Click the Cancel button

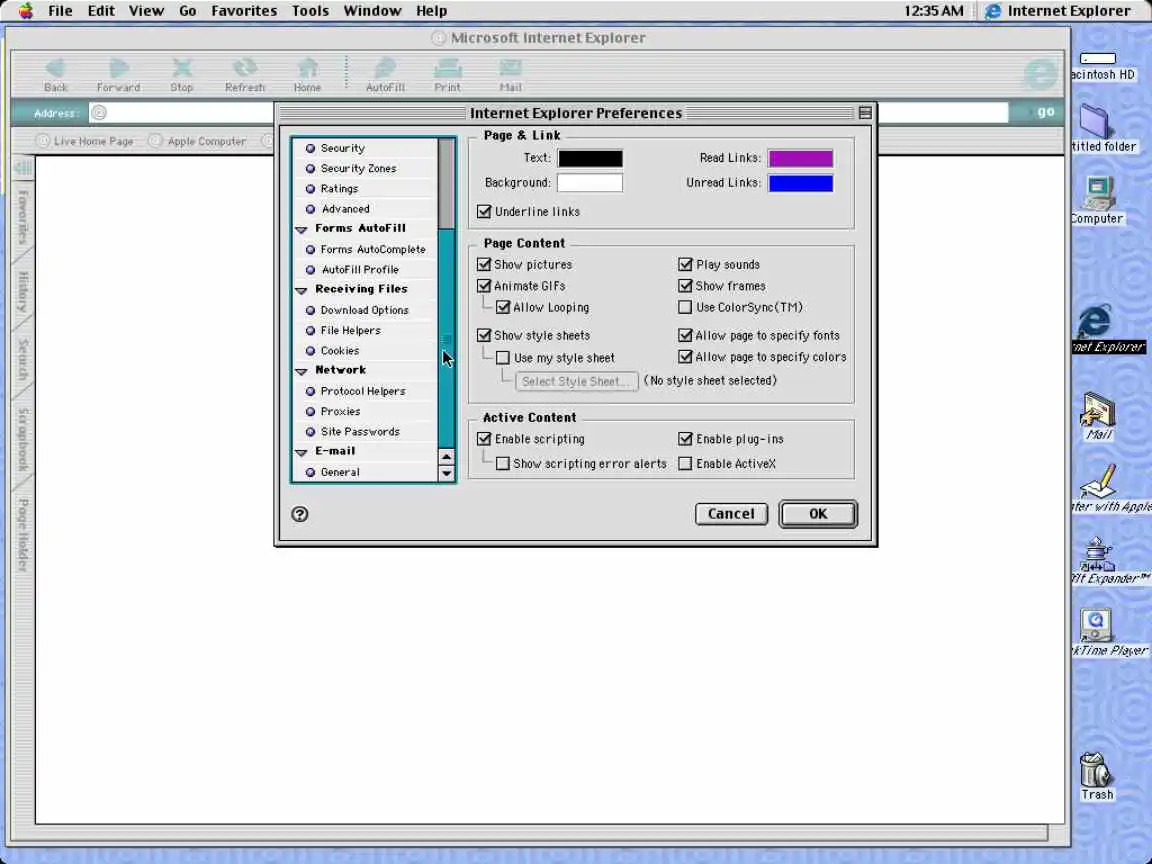coord(731,514)
